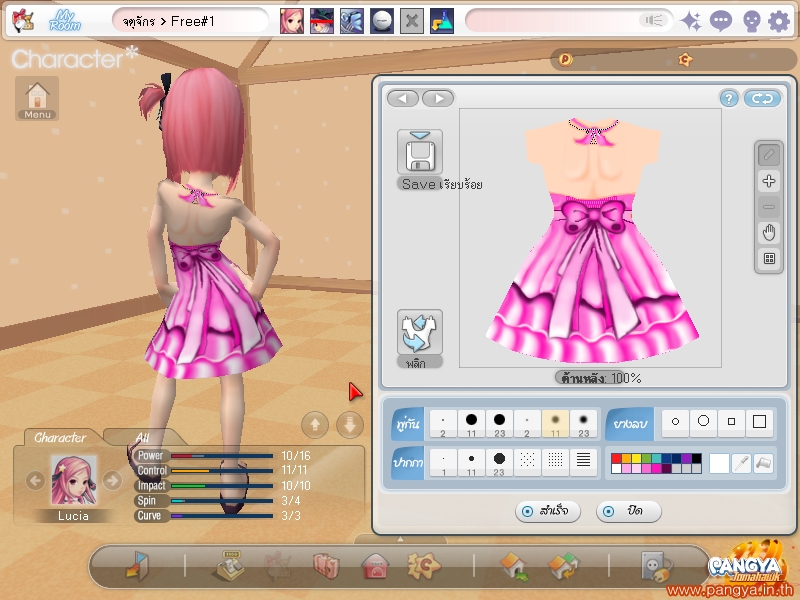This screenshot has width=800, height=600.
Task: Click the house with green arrow
Action: tap(514, 566)
